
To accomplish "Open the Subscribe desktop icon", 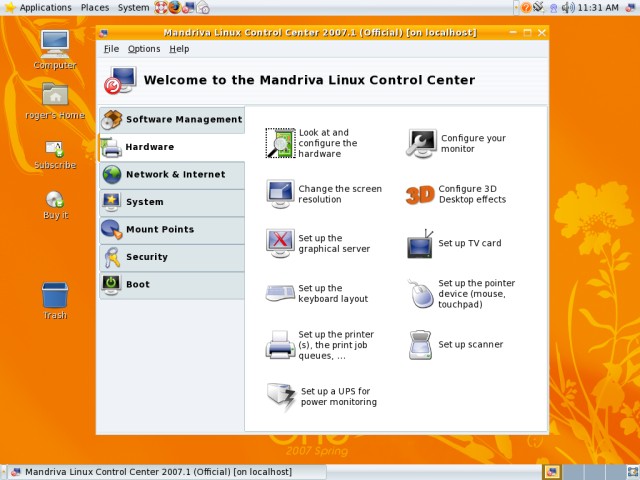I will point(55,155).
